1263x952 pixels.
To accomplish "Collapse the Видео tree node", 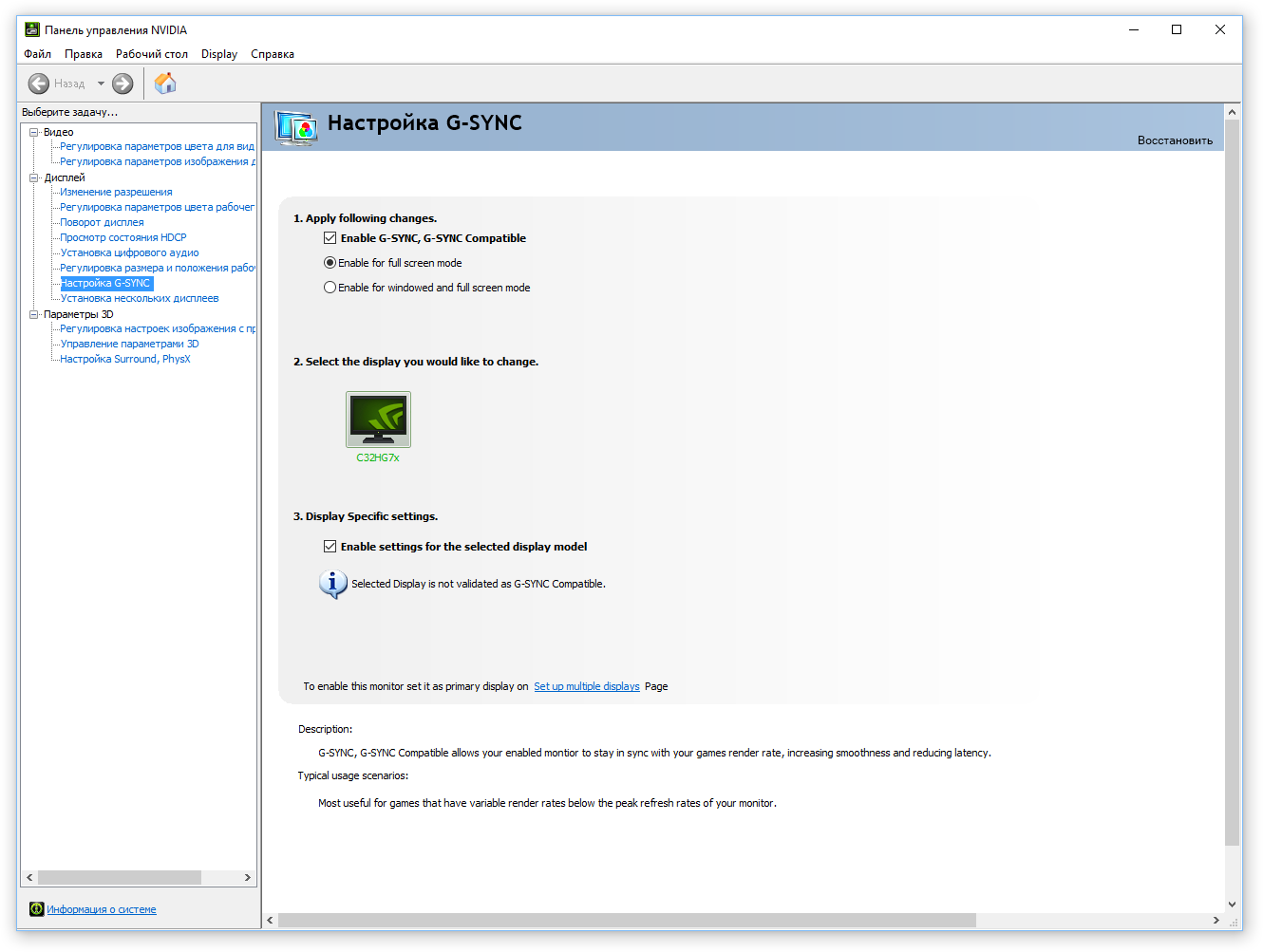I will pyautogui.click(x=34, y=132).
